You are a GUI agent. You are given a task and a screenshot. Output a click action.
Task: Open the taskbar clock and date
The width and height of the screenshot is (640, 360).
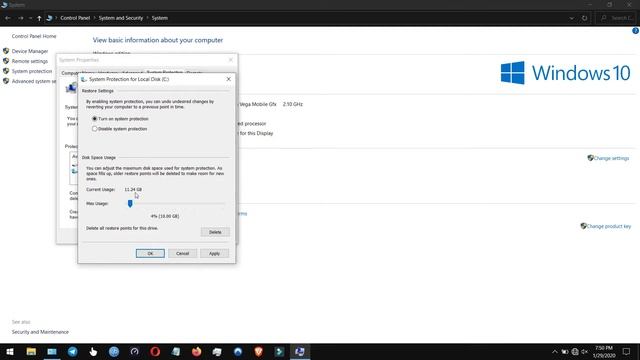pos(604,352)
